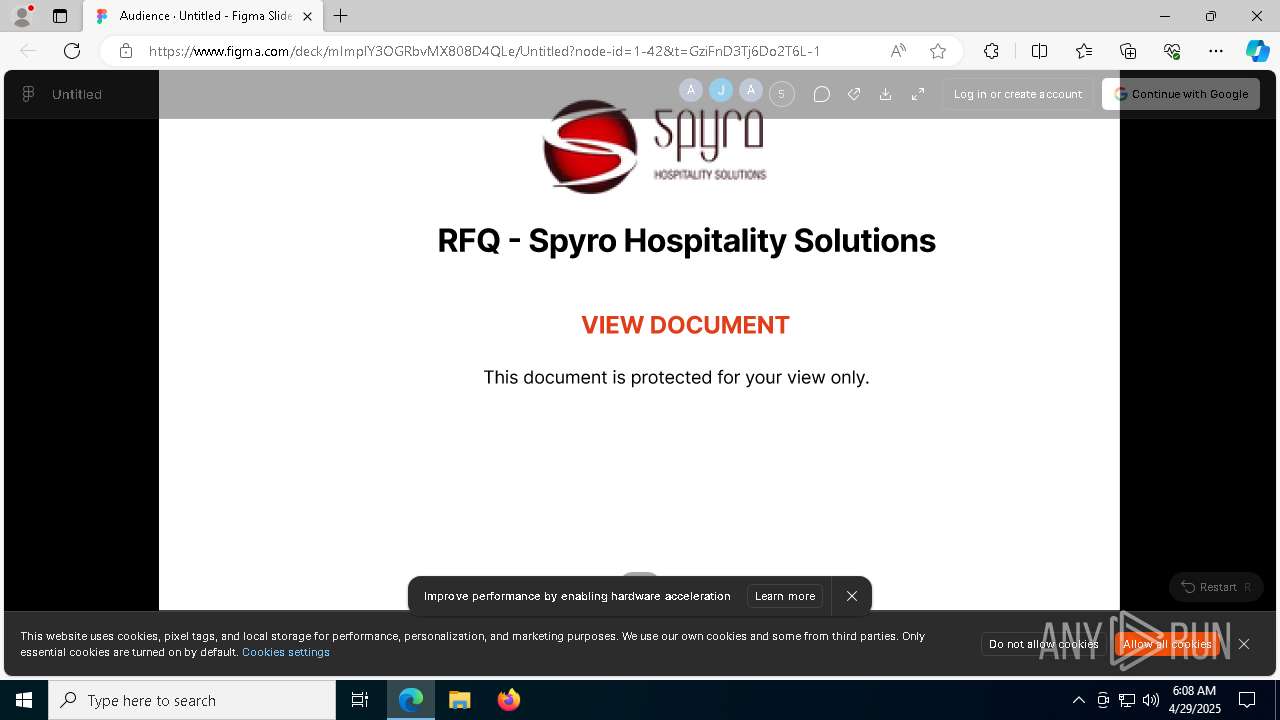Close the cookie banner
1280x720 pixels.
[1244, 644]
